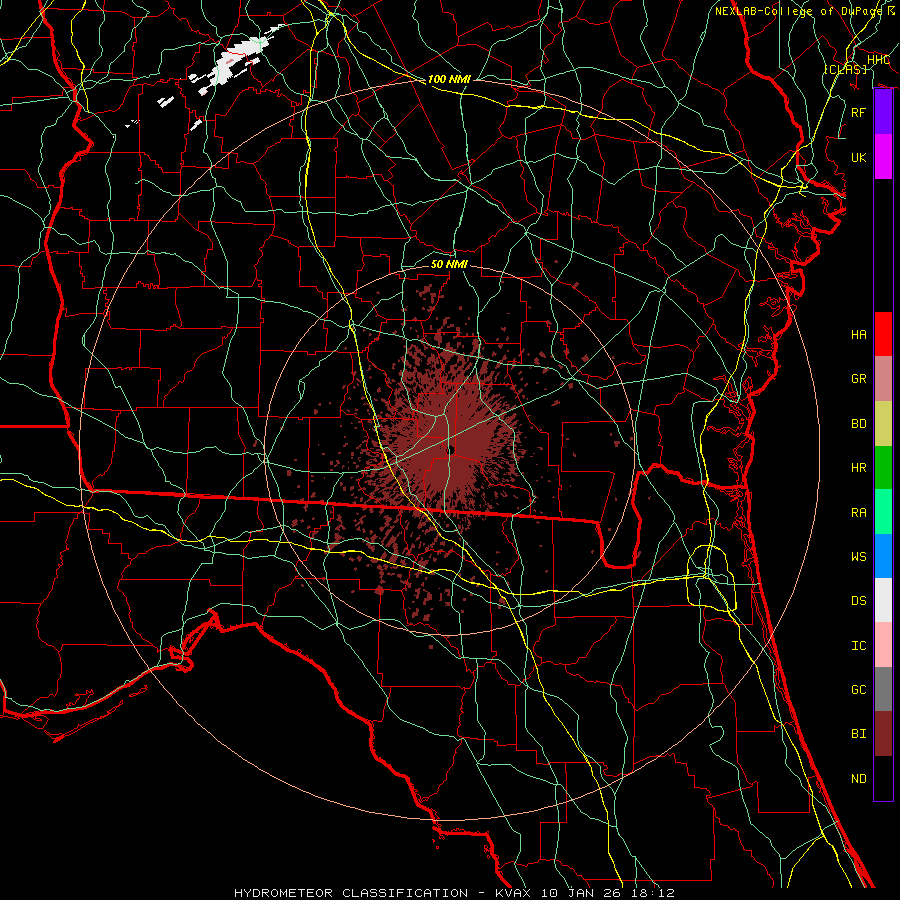This screenshot has height=900, width=900.
Task: Click the 'IC' legend label
Action: pyautogui.click(x=859, y=645)
